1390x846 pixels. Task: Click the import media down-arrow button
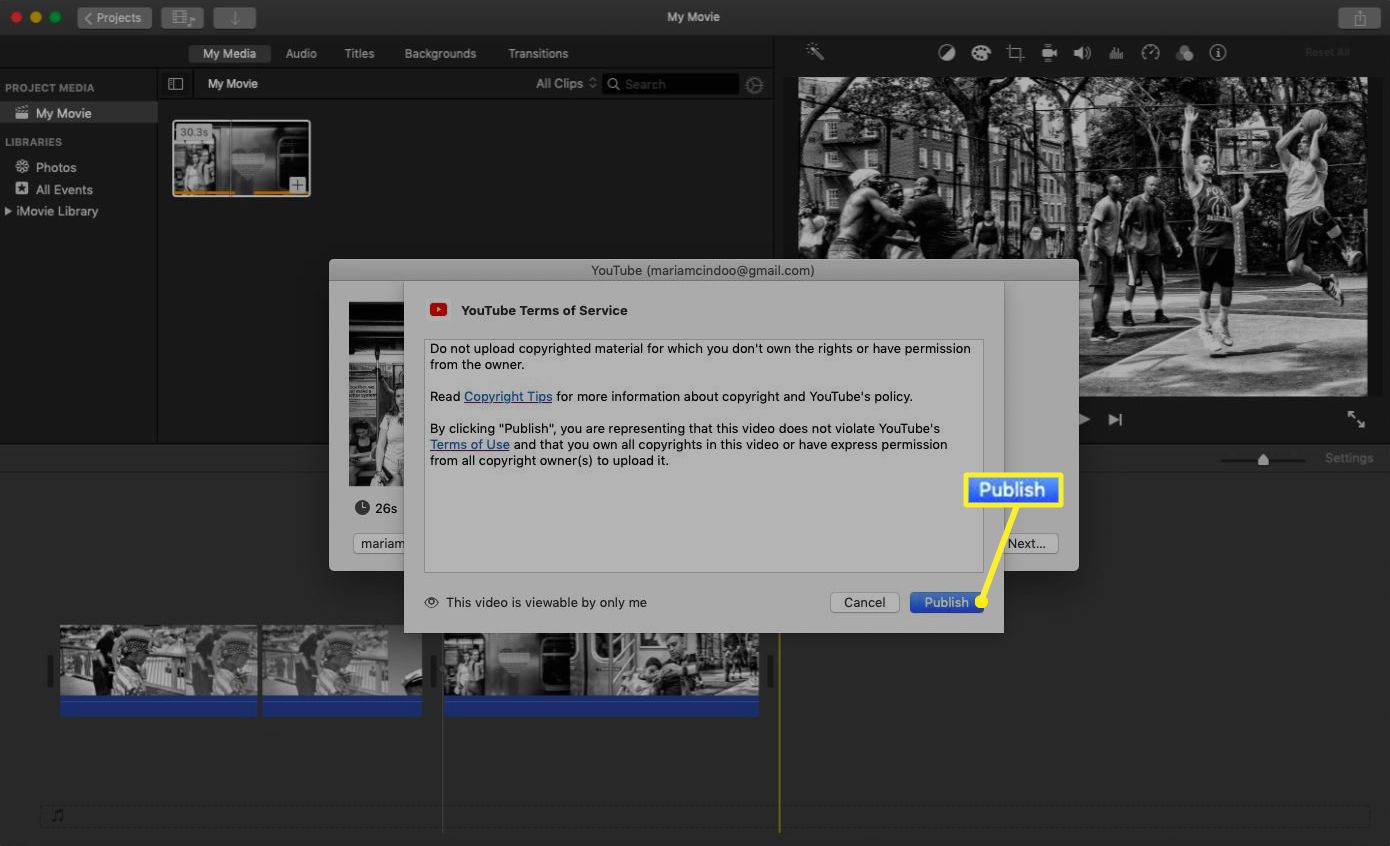[235, 18]
